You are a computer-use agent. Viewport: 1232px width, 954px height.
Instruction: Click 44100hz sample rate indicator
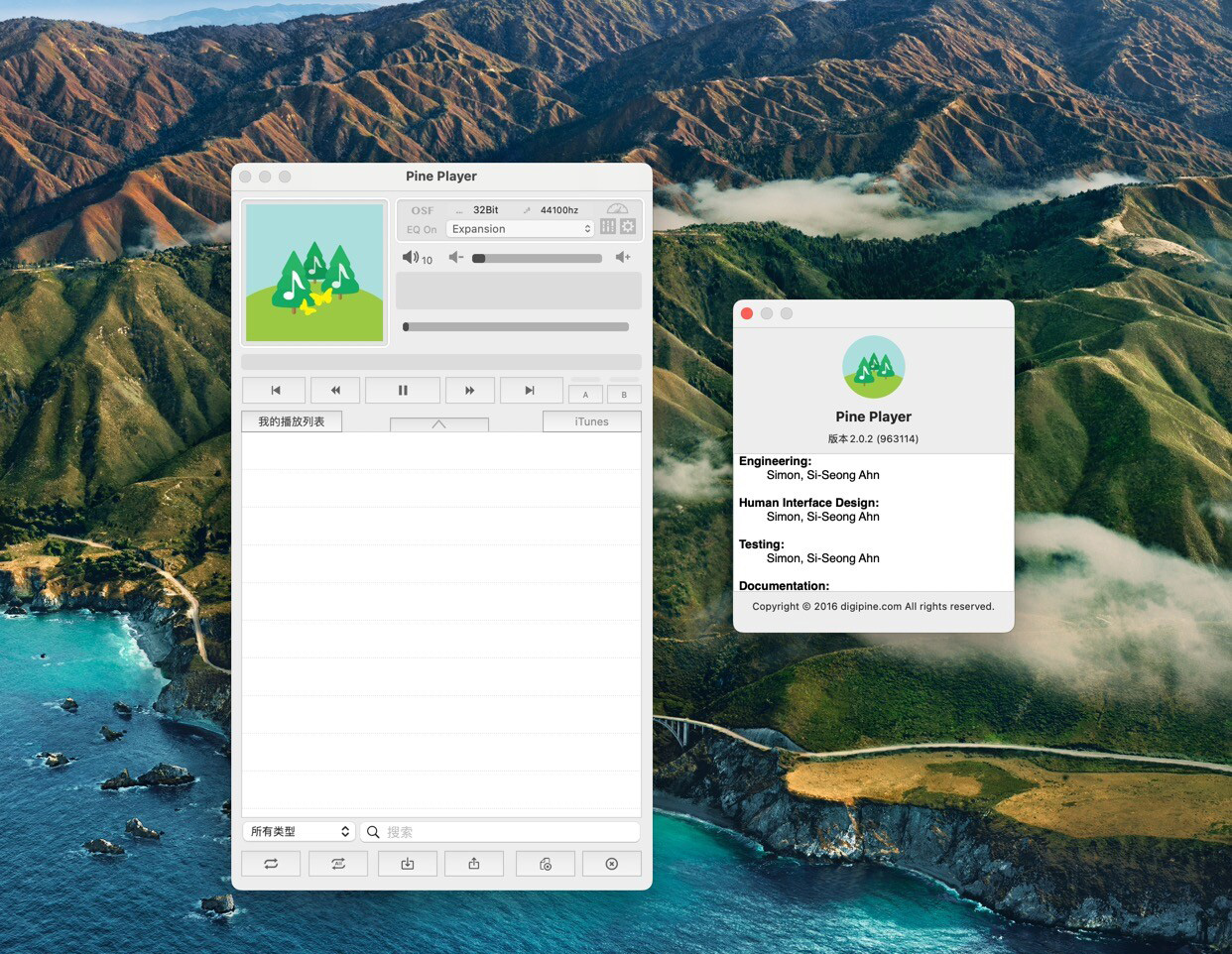[559, 210]
